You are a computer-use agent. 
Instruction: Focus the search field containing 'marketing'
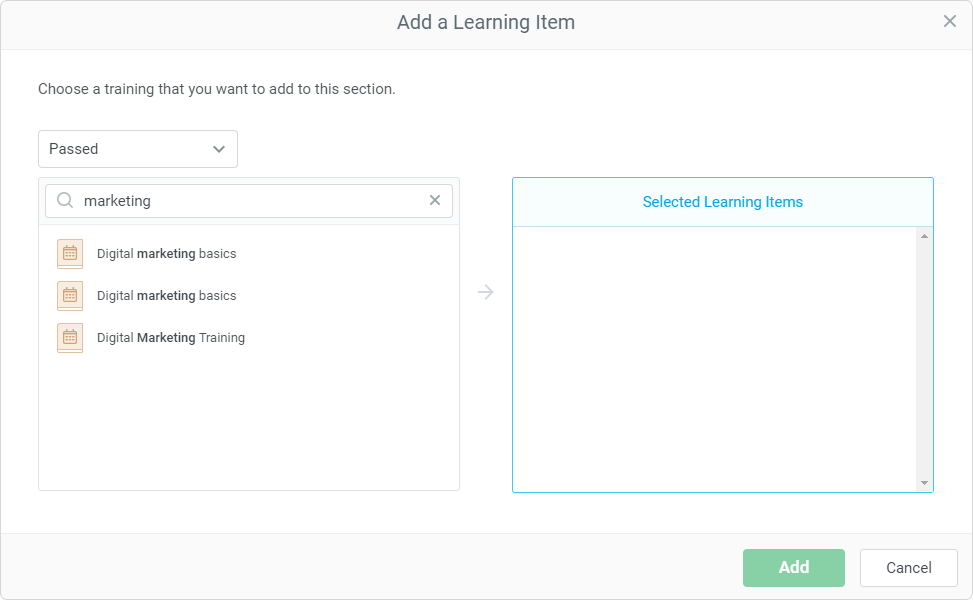coord(250,201)
